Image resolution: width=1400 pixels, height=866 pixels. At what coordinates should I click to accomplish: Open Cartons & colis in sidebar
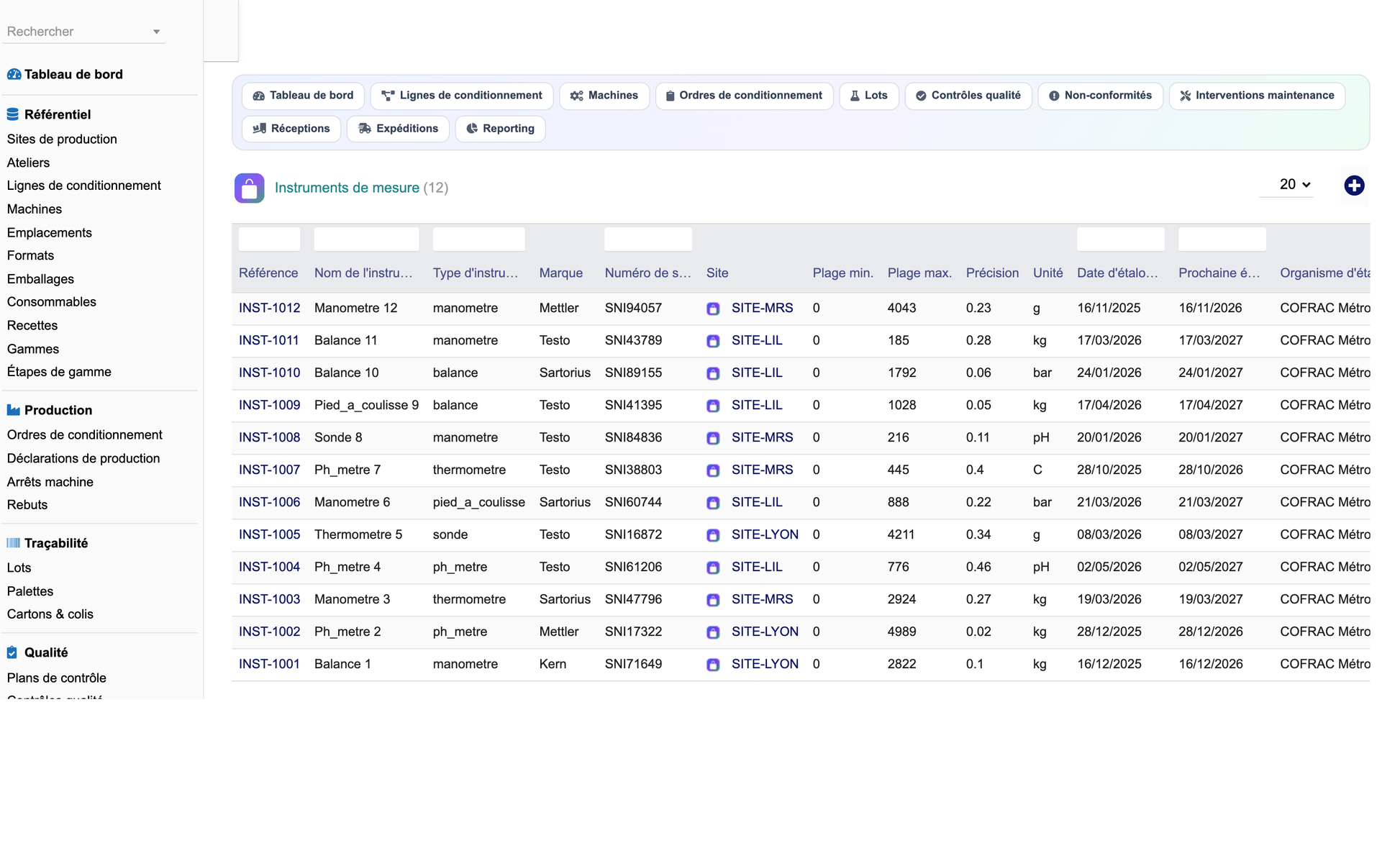tap(50, 614)
